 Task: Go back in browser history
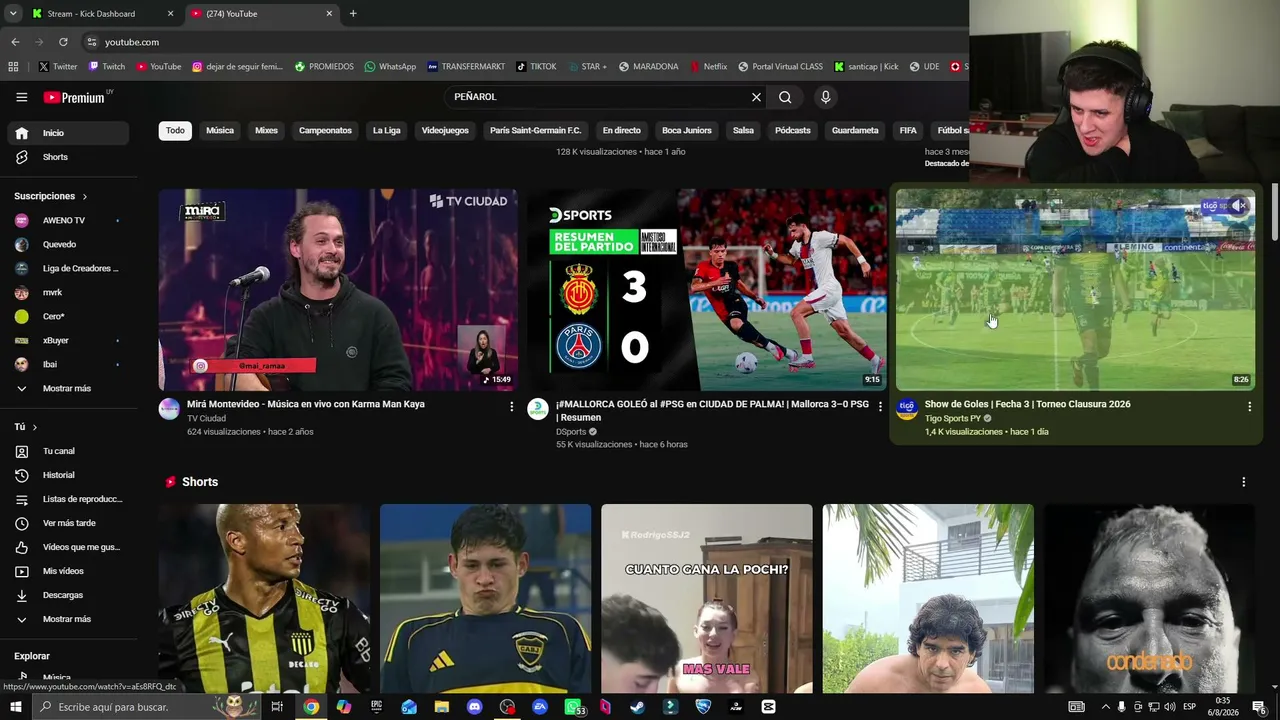click(15, 42)
